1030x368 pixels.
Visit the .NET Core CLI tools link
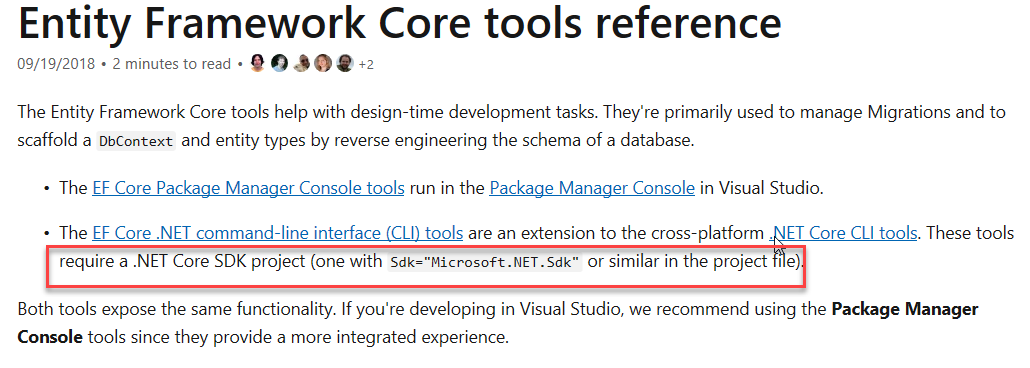click(843, 233)
